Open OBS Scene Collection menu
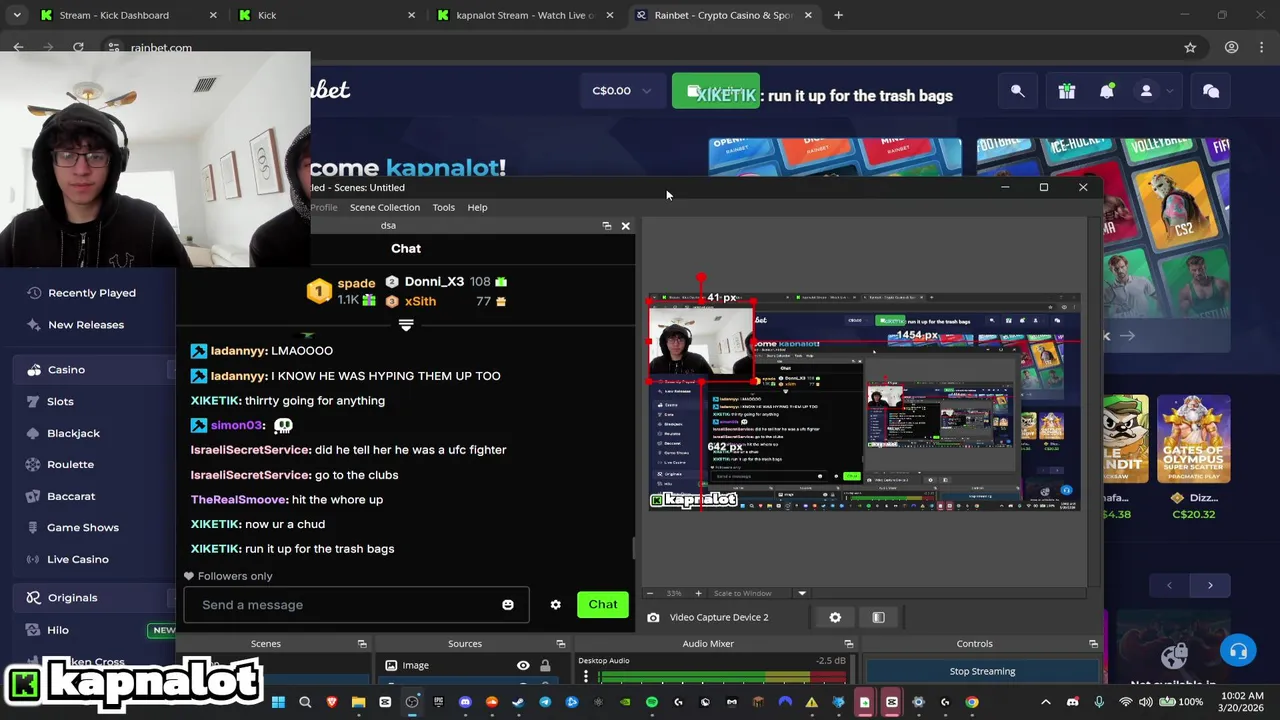 (385, 207)
